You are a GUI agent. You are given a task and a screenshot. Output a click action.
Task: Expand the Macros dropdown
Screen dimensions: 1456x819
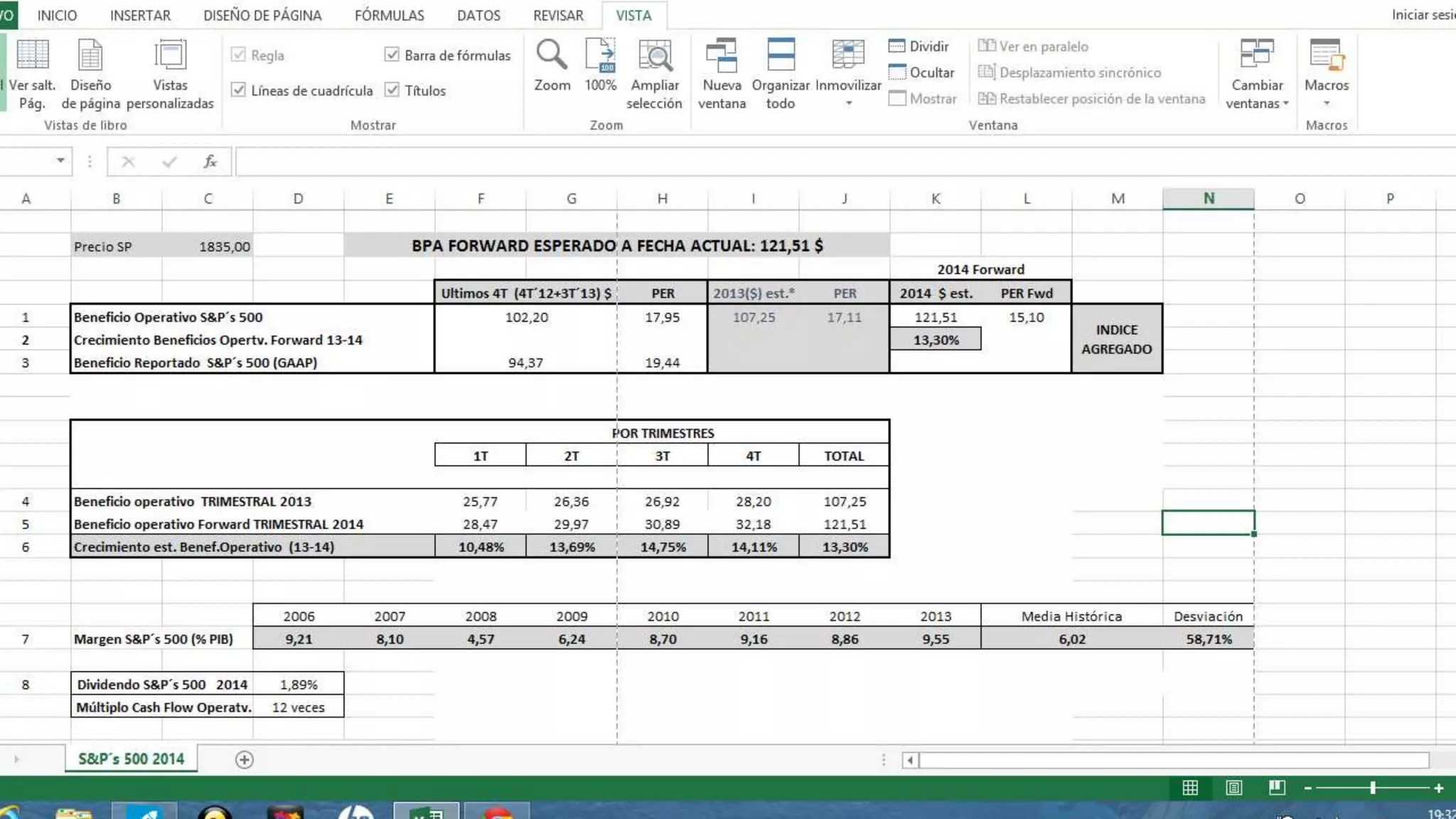click(x=1326, y=104)
